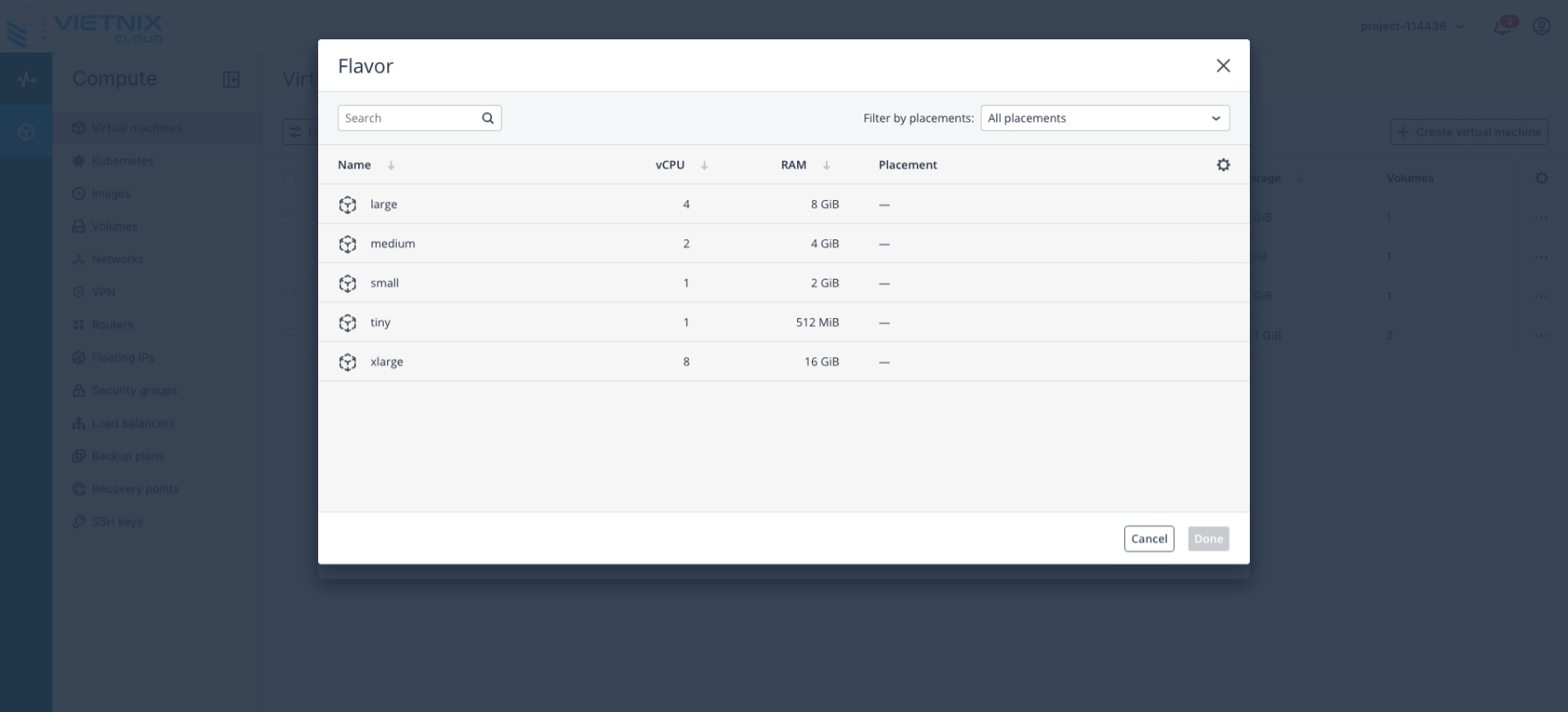Click the 512 MiB RAM cell

(817, 322)
